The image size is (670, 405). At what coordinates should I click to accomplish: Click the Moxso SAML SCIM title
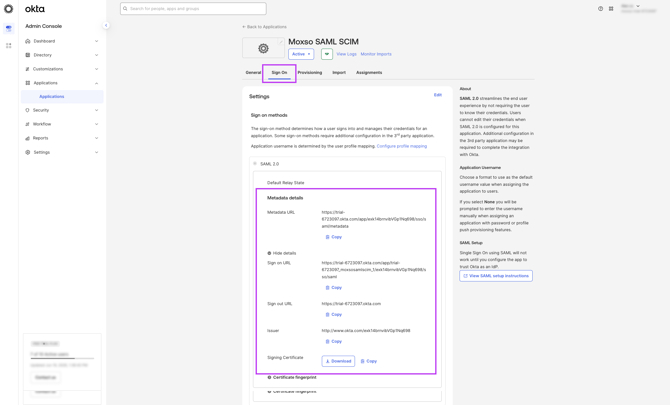(323, 42)
